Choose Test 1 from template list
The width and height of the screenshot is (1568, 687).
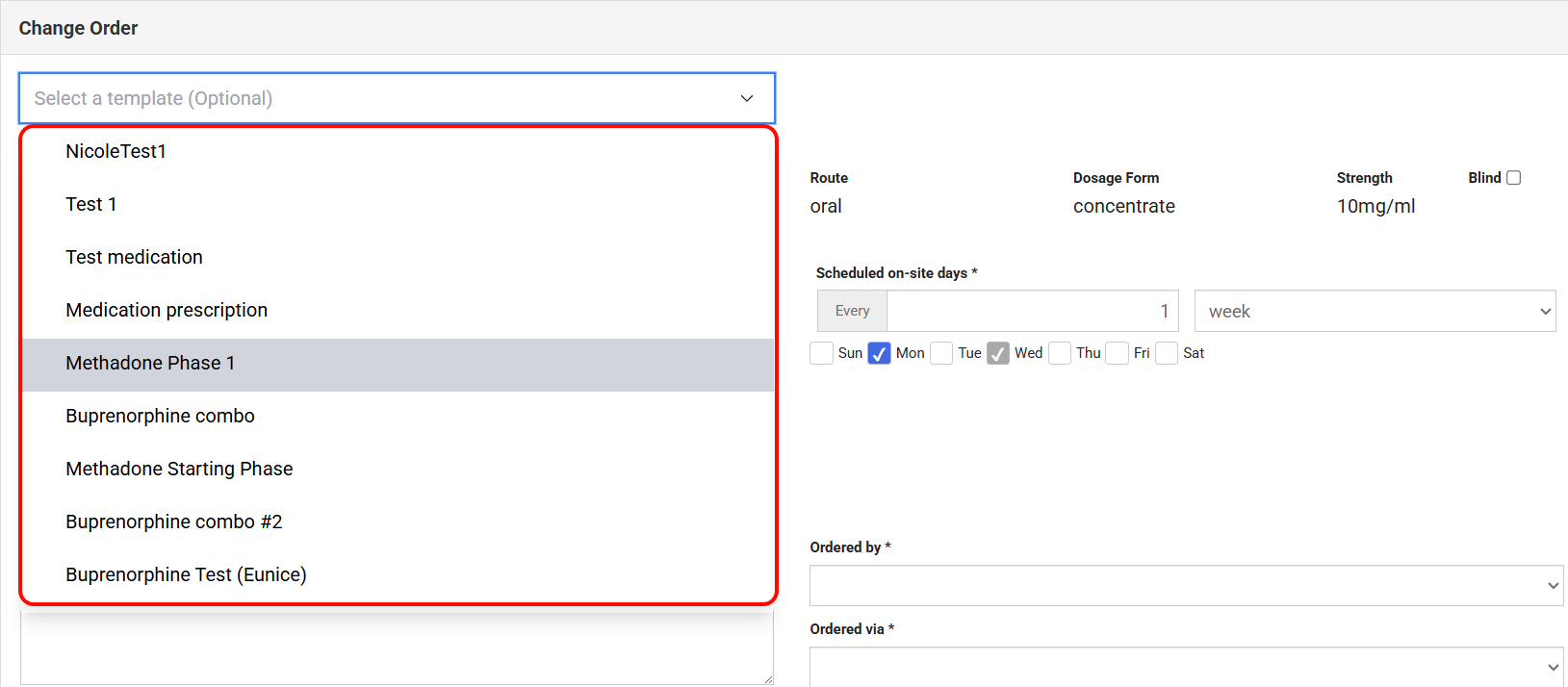point(91,204)
